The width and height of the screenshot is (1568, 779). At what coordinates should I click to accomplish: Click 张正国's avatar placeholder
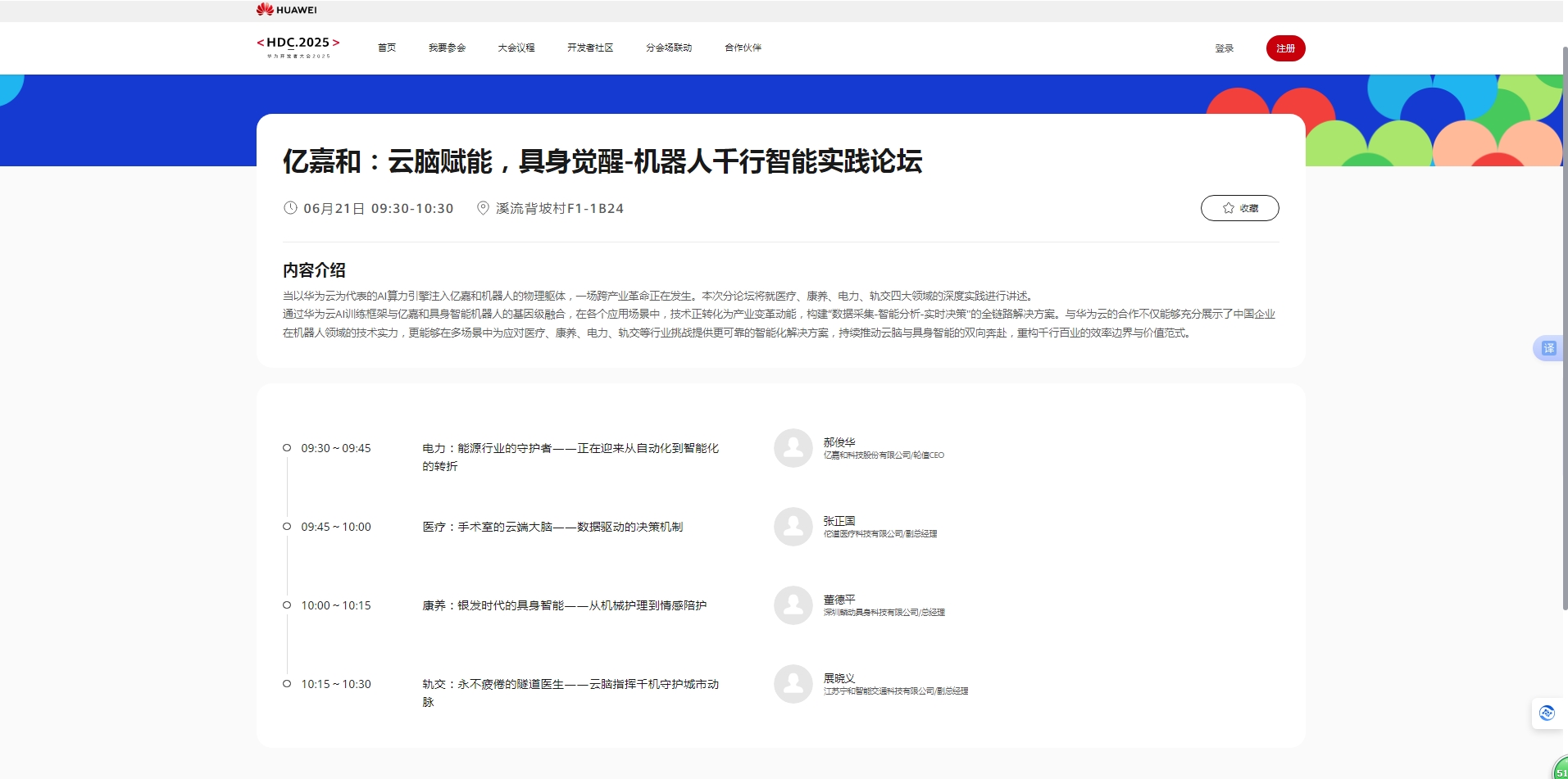pos(793,527)
